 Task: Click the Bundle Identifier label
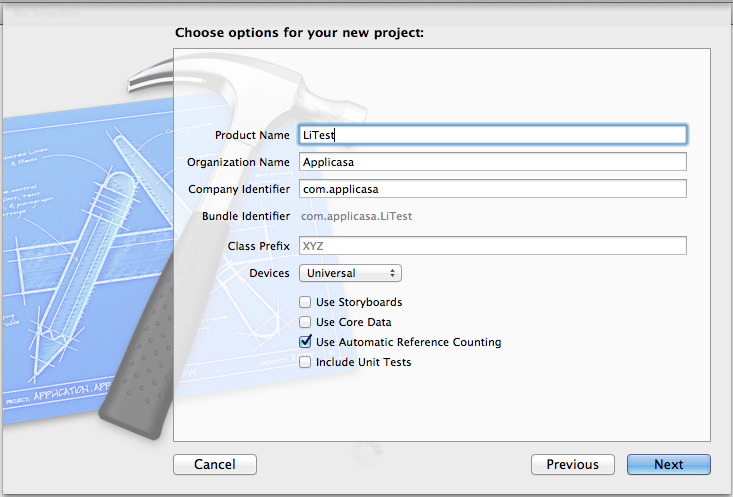pos(246,216)
